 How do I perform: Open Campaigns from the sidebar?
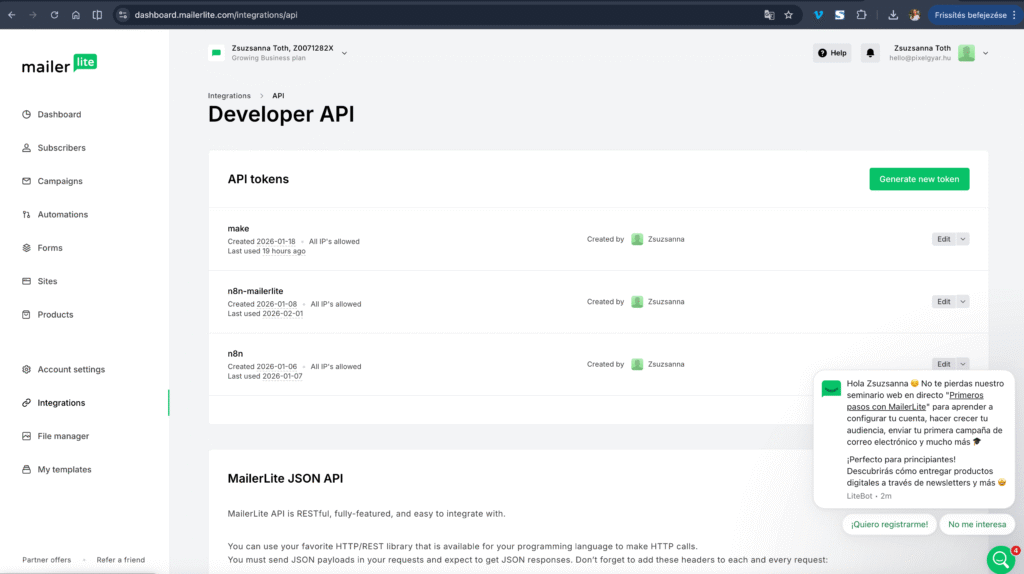point(60,181)
